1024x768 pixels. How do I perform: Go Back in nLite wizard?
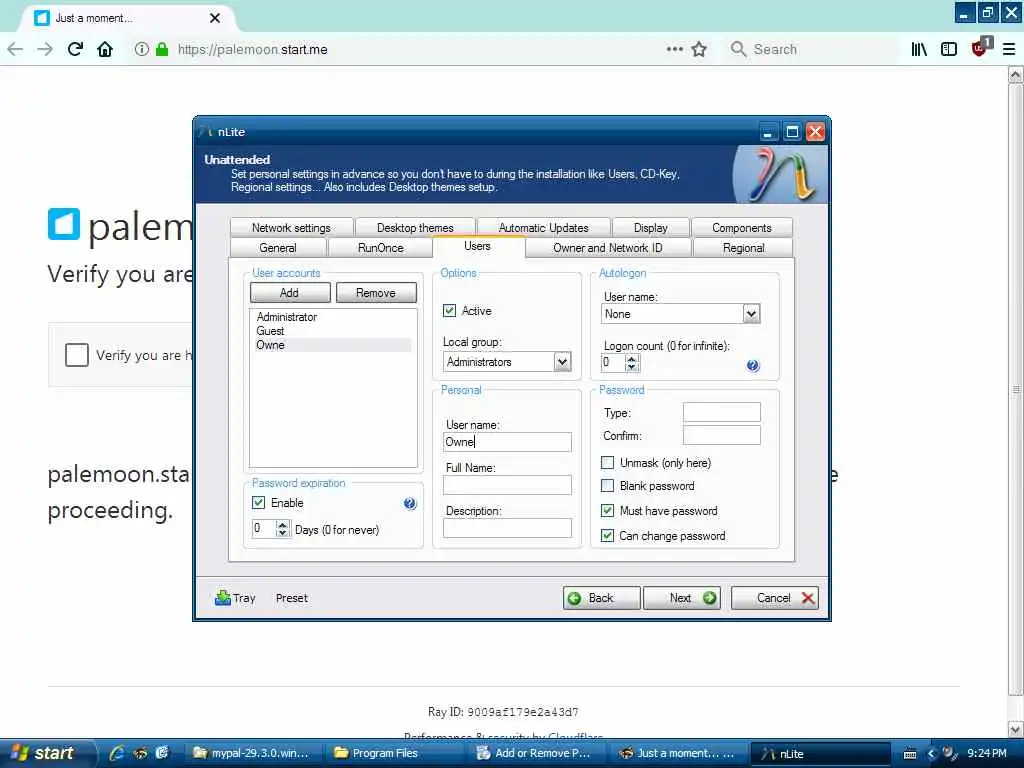pyautogui.click(x=601, y=598)
